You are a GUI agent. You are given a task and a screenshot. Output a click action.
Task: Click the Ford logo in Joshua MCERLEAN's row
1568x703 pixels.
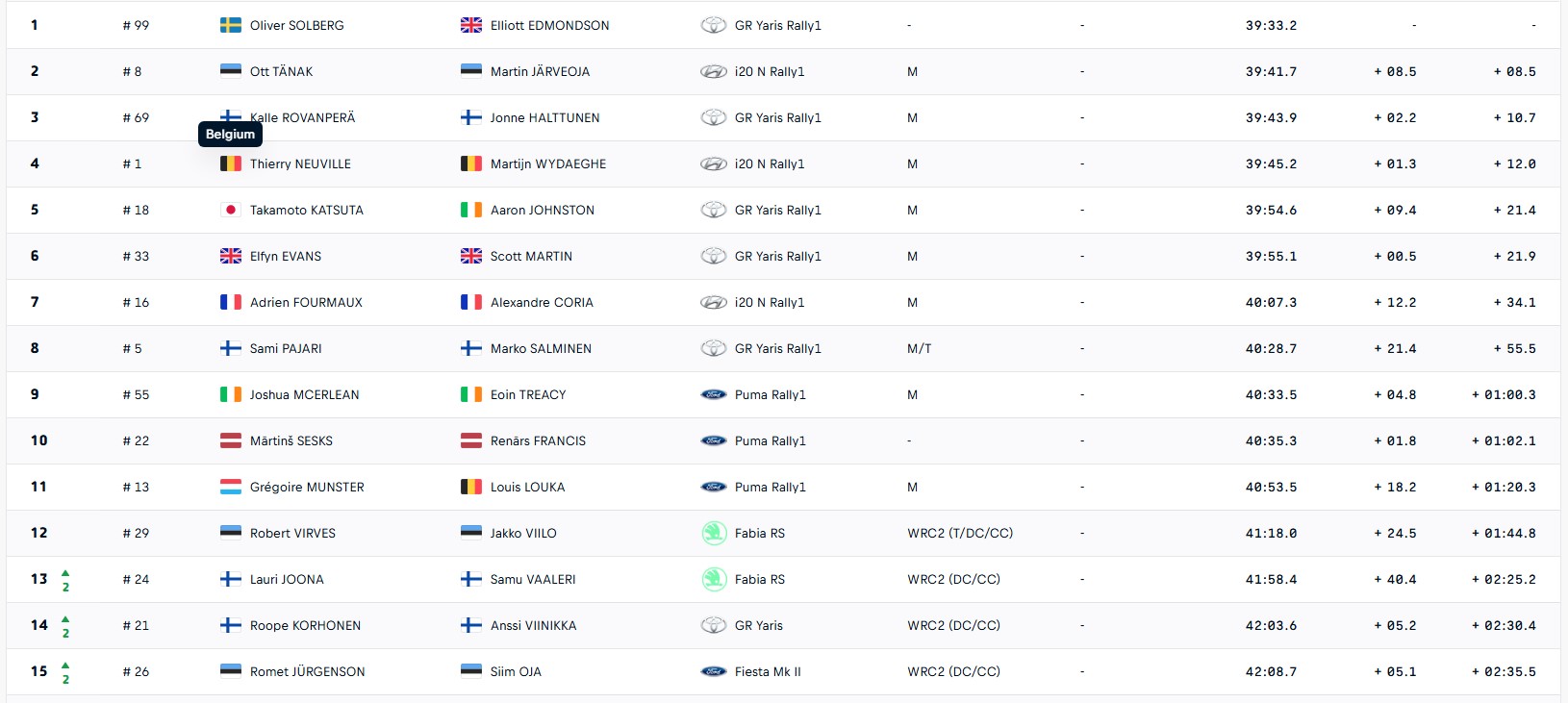(x=713, y=394)
